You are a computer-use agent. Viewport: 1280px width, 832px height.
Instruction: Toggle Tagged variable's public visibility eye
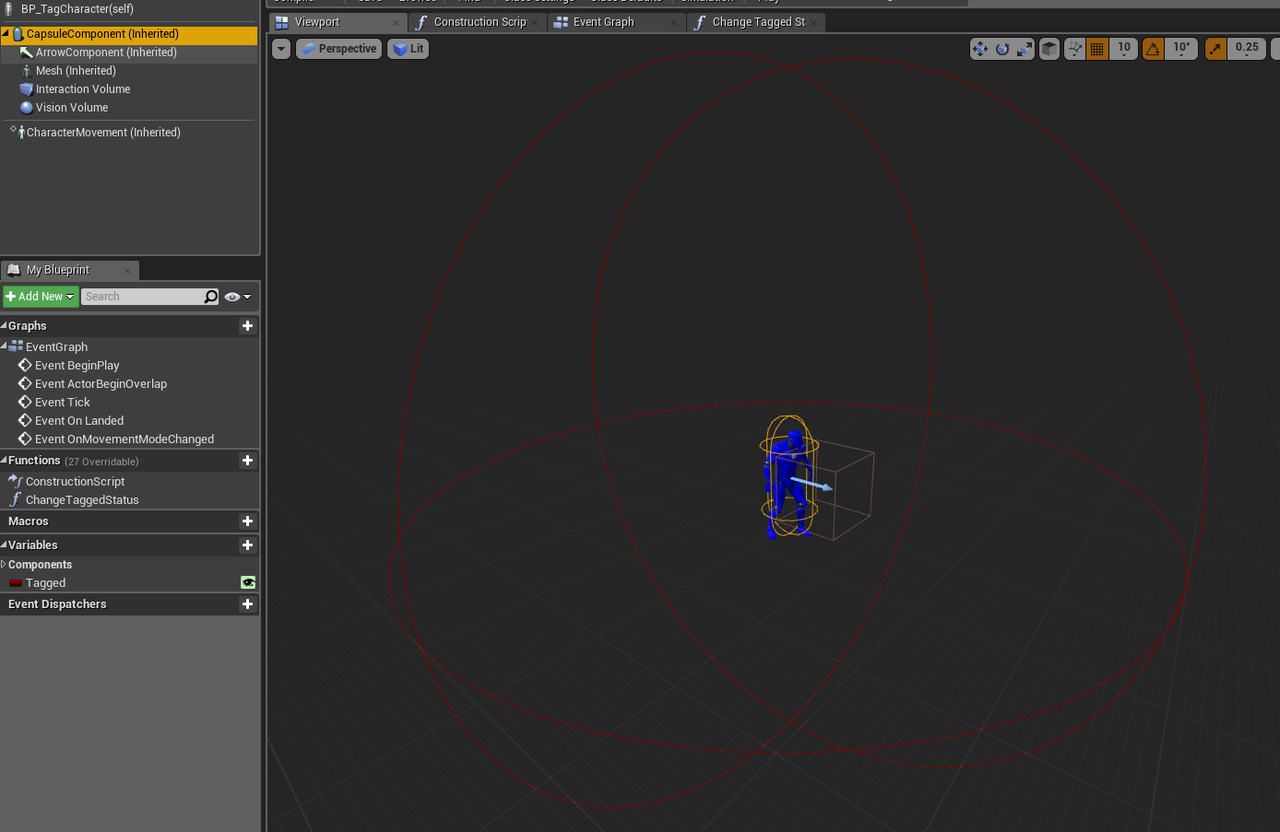[248, 583]
